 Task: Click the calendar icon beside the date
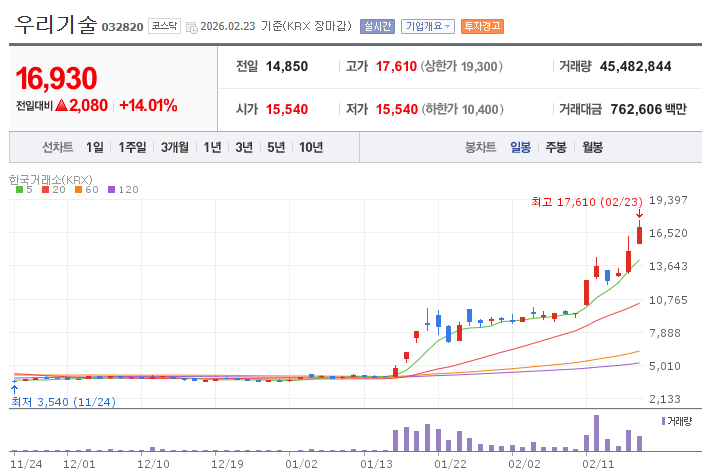192,28
